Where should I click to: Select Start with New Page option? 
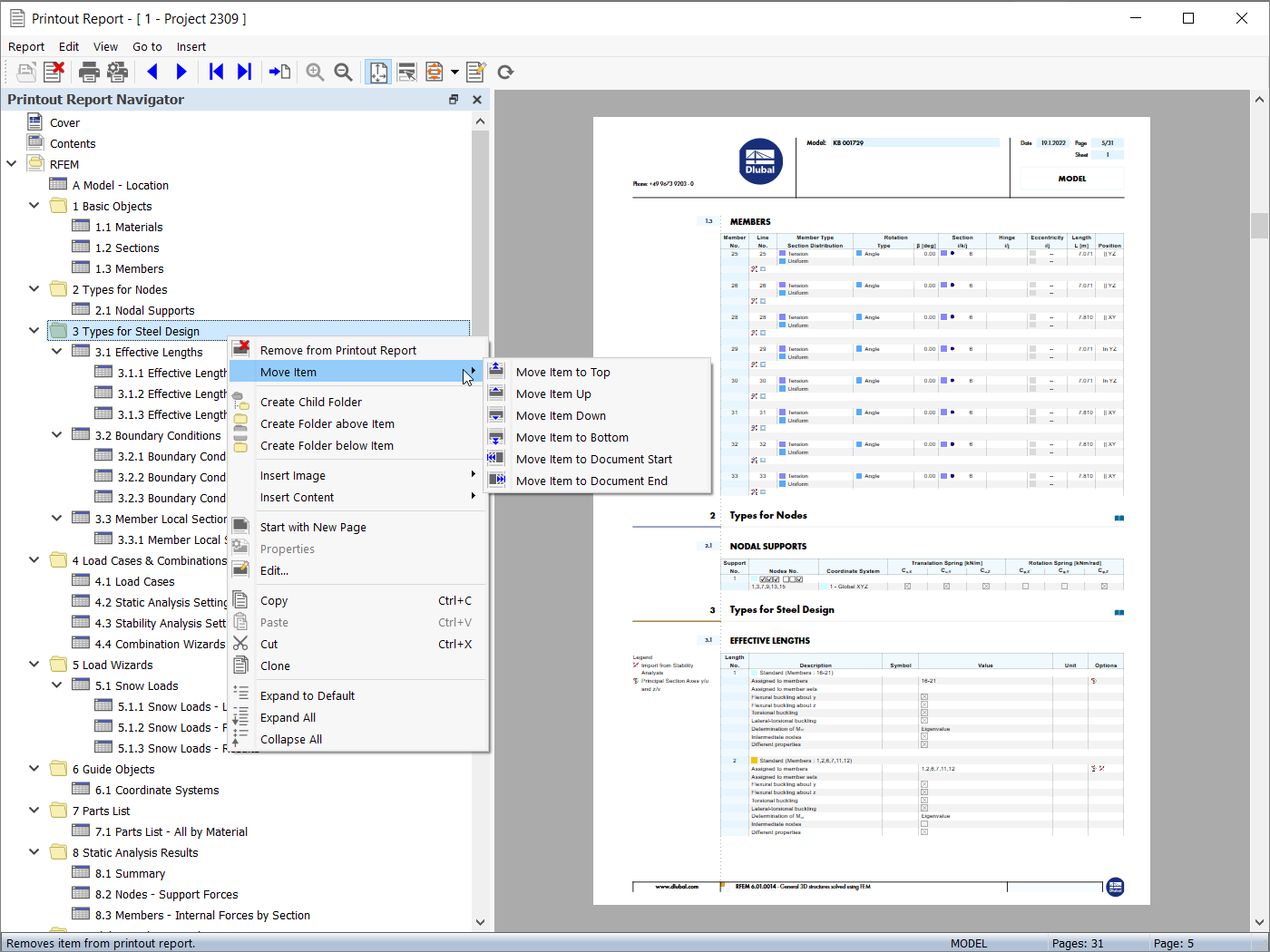point(313,527)
